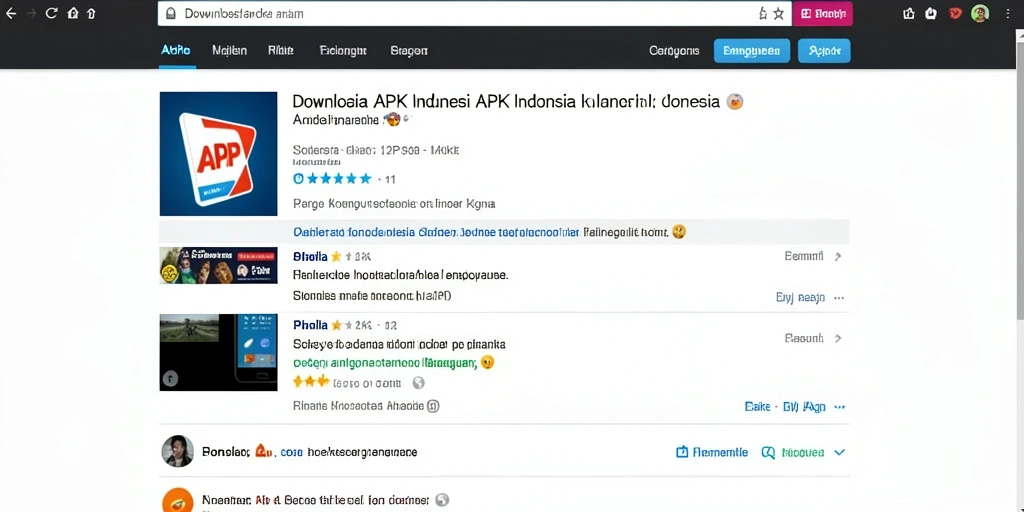
Task: Select the active 'Abito' tab
Action: [x=176, y=50]
